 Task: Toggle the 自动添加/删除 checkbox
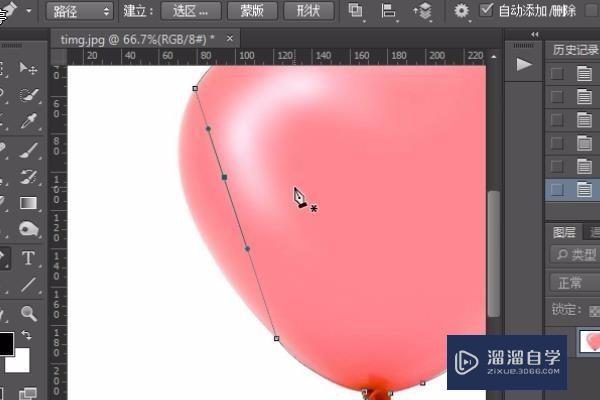(x=486, y=10)
